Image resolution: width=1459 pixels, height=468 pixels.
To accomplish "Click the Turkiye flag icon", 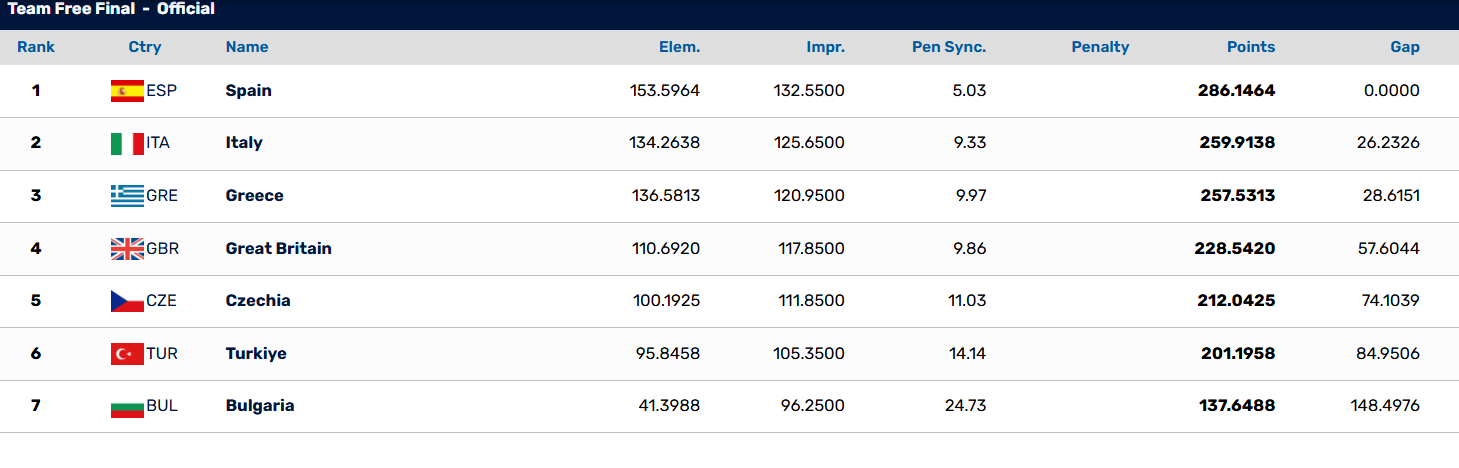I will (127, 354).
